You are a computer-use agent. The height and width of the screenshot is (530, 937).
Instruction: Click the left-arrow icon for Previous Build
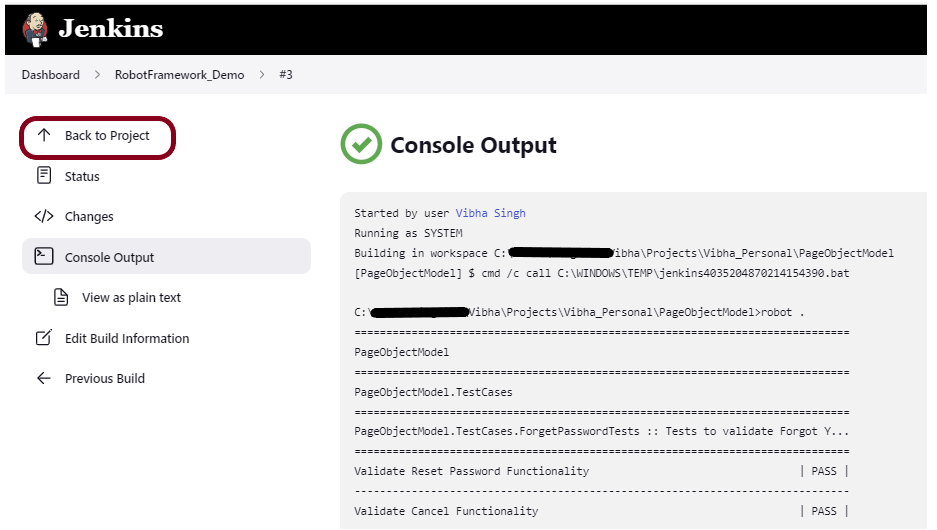tap(43, 378)
